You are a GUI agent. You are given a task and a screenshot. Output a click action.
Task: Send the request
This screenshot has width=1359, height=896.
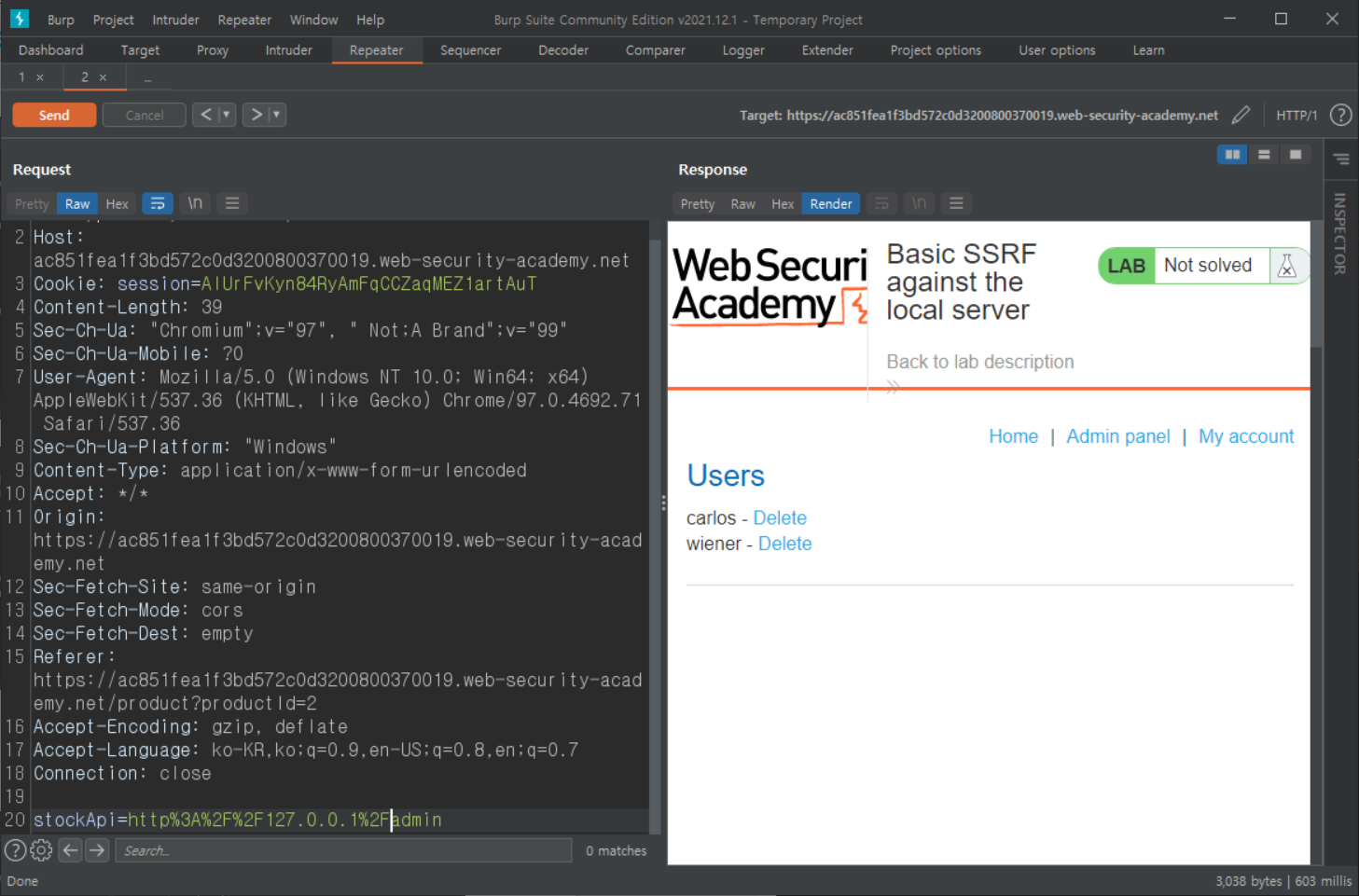click(x=54, y=115)
